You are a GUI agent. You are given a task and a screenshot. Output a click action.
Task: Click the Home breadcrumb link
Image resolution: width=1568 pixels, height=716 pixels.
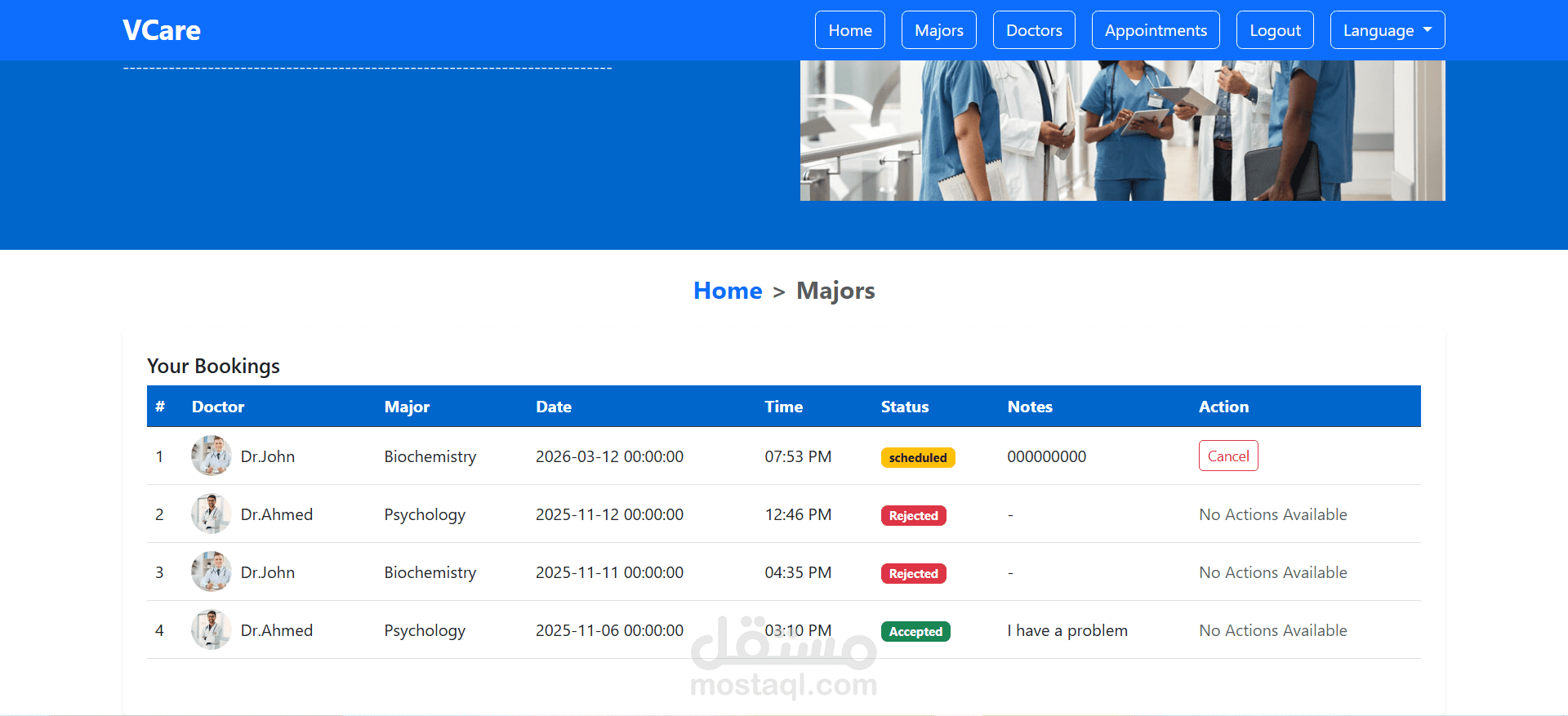pyautogui.click(x=728, y=291)
